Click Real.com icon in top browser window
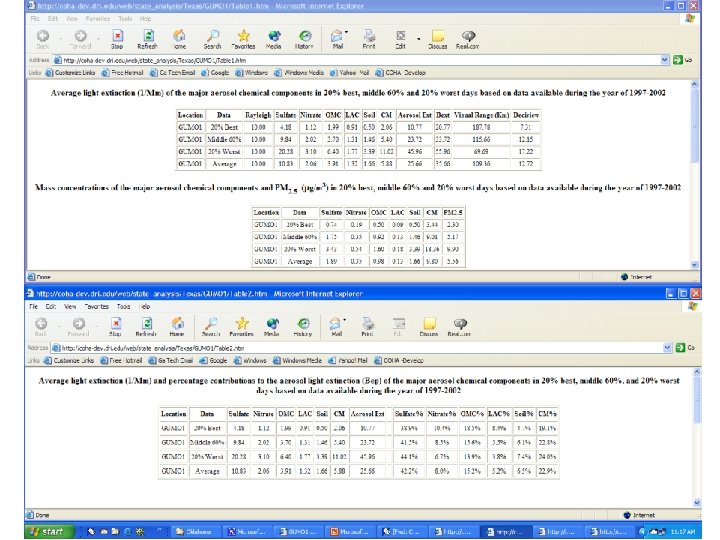The width and height of the screenshot is (720, 540). (467, 39)
